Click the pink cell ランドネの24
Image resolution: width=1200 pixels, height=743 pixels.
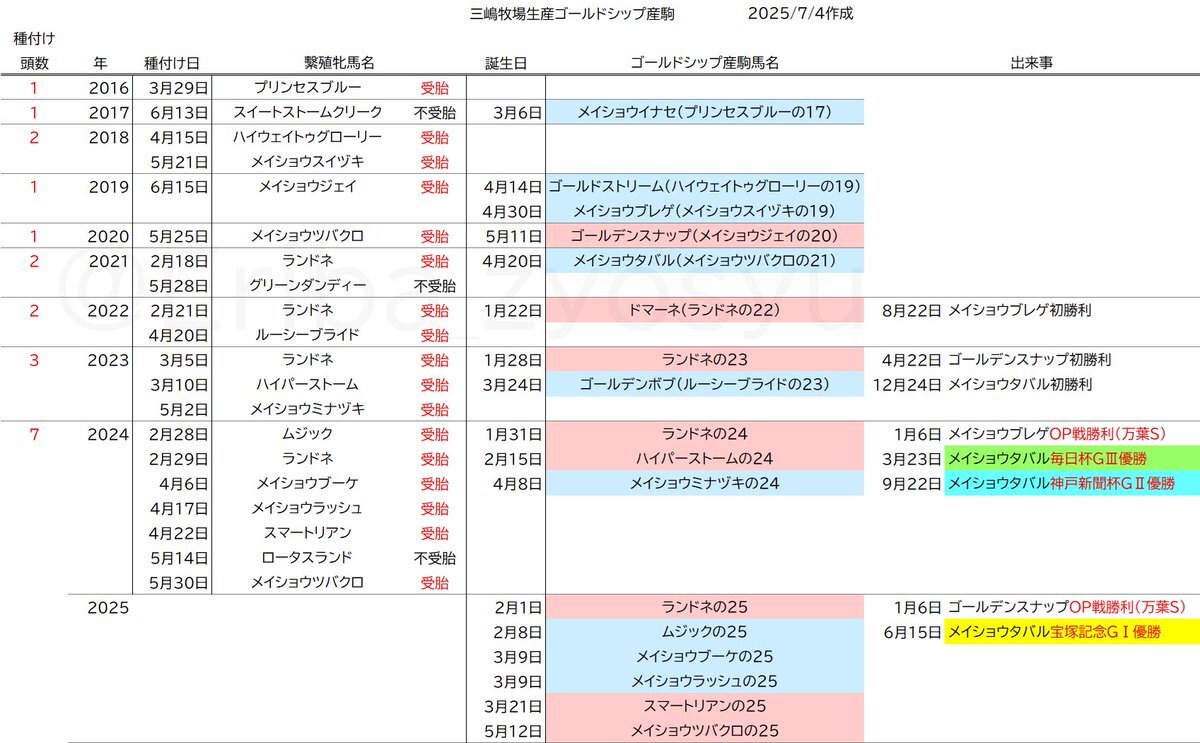coord(704,435)
